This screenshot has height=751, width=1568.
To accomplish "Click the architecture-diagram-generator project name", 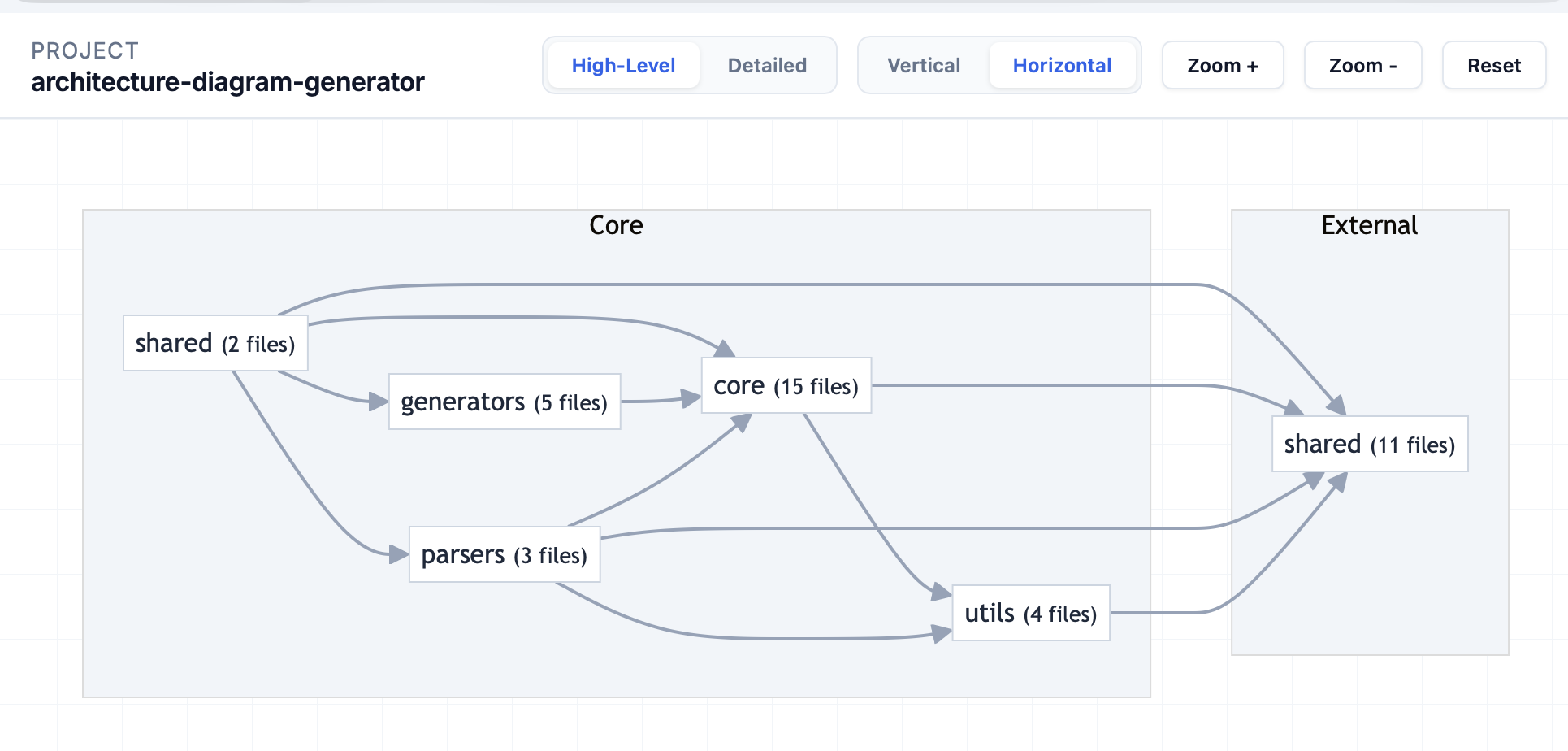I will tap(227, 82).
